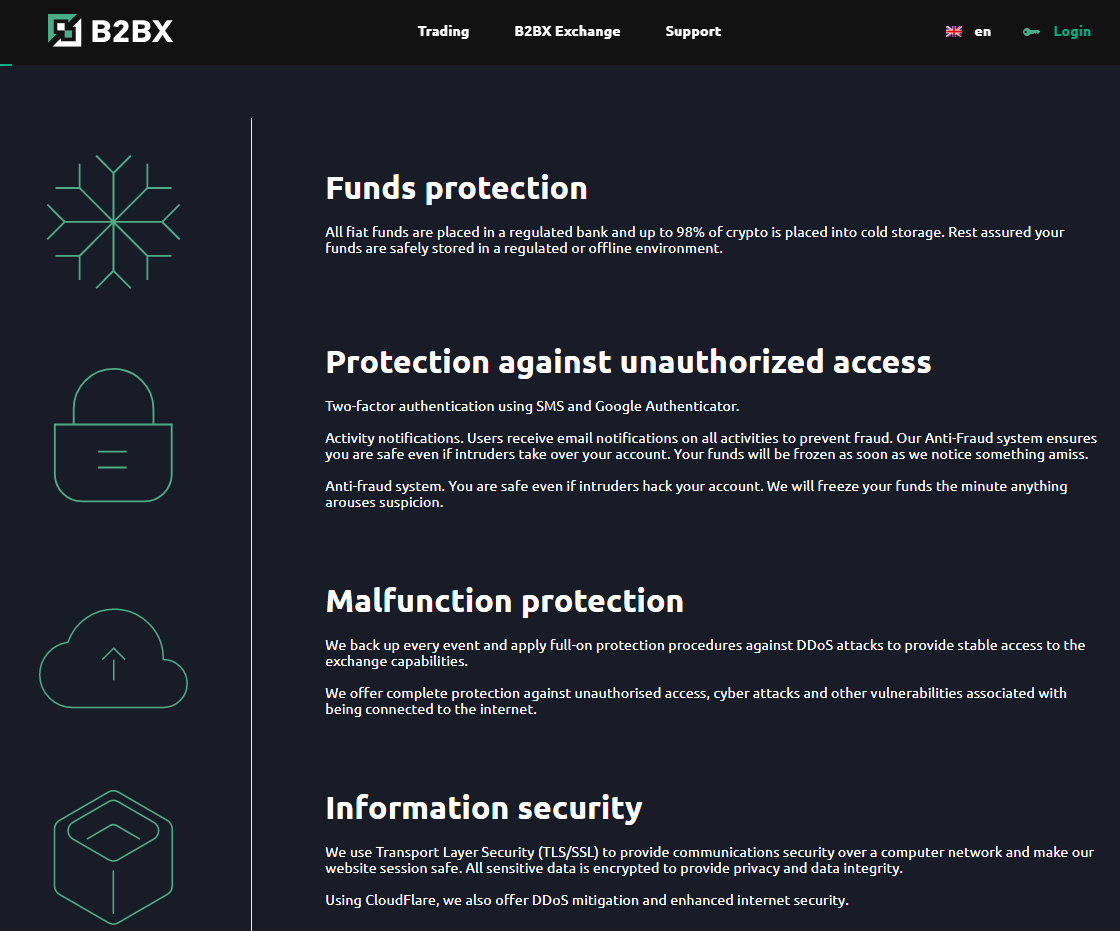Screen dimensions: 1120x931
Task: Click the Login link
Action: 1072,31
